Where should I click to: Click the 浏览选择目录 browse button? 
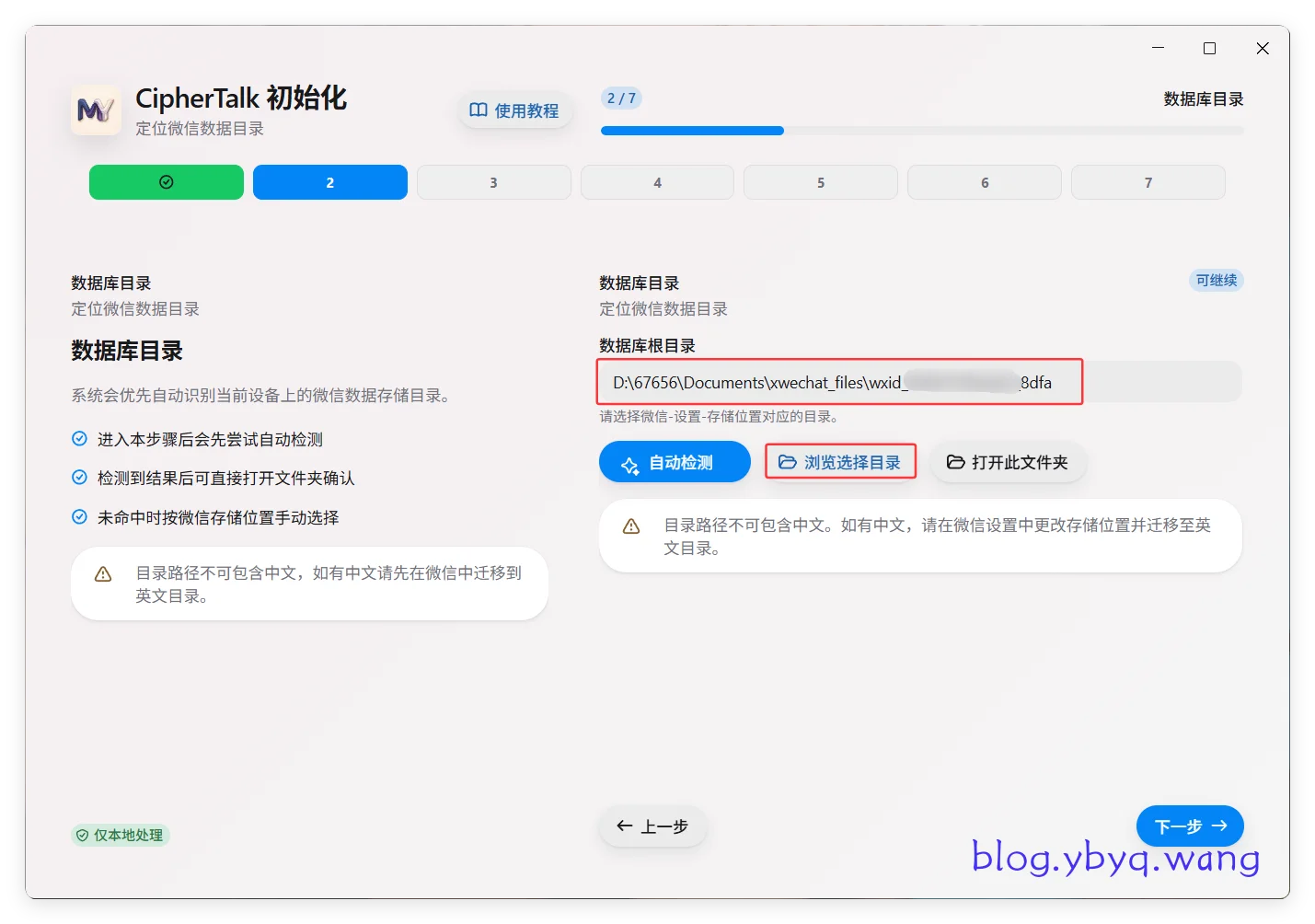click(840, 462)
